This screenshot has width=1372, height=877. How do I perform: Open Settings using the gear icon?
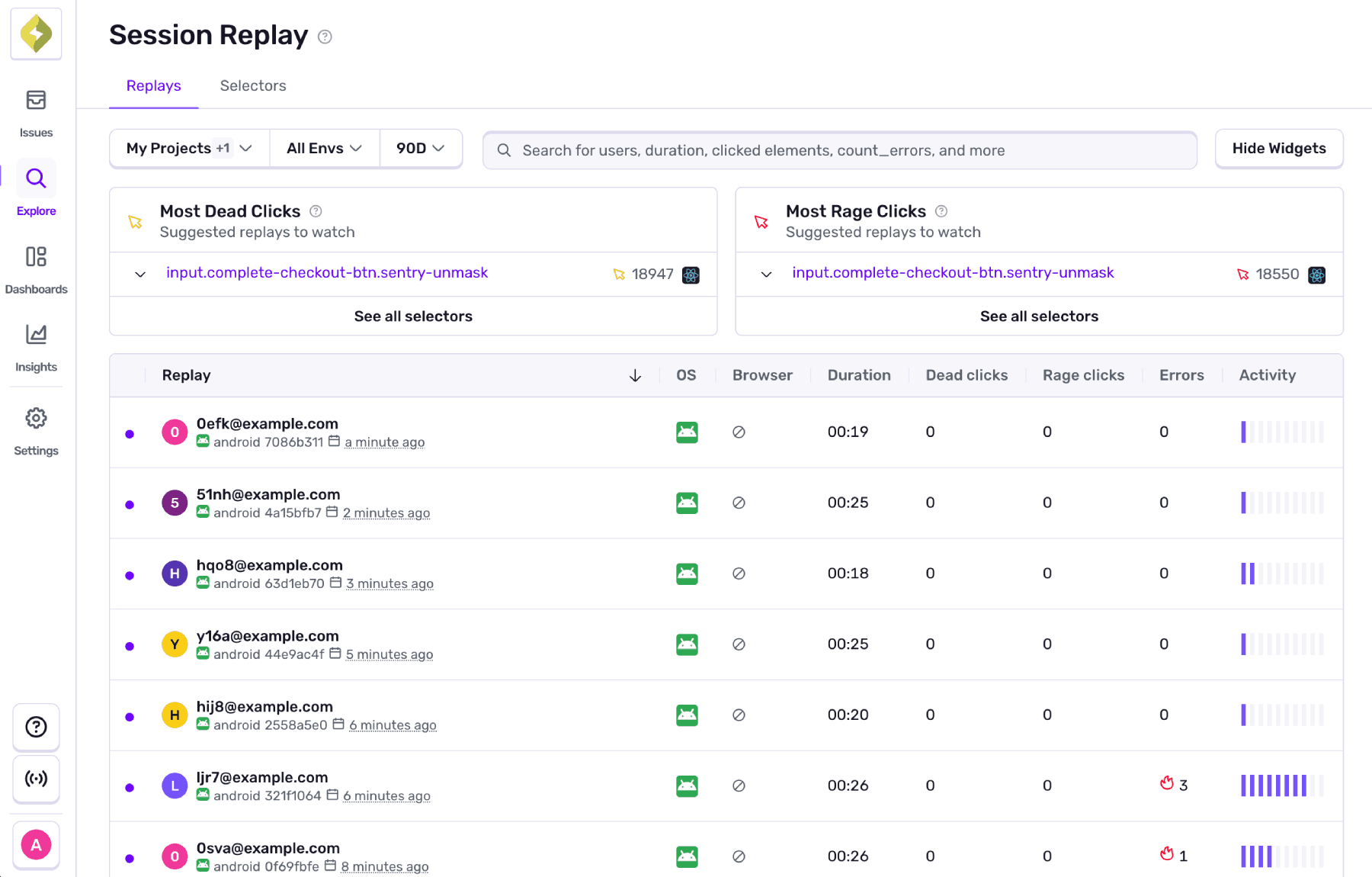[x=35, y=427]
